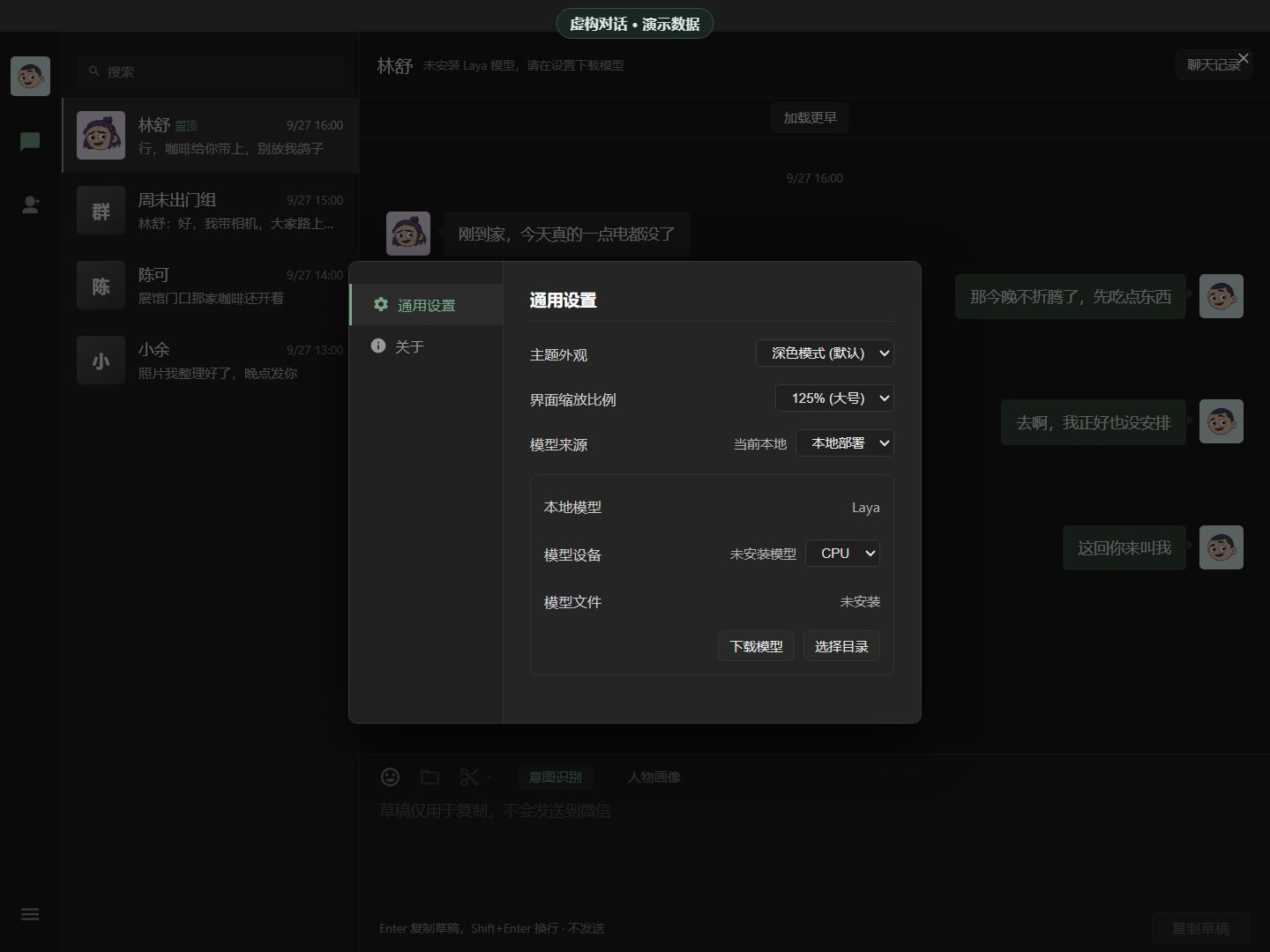Click the message 这回你来叫我
The width and height of the screenshot is (1270, 952).
click(x=1124, y=547)
